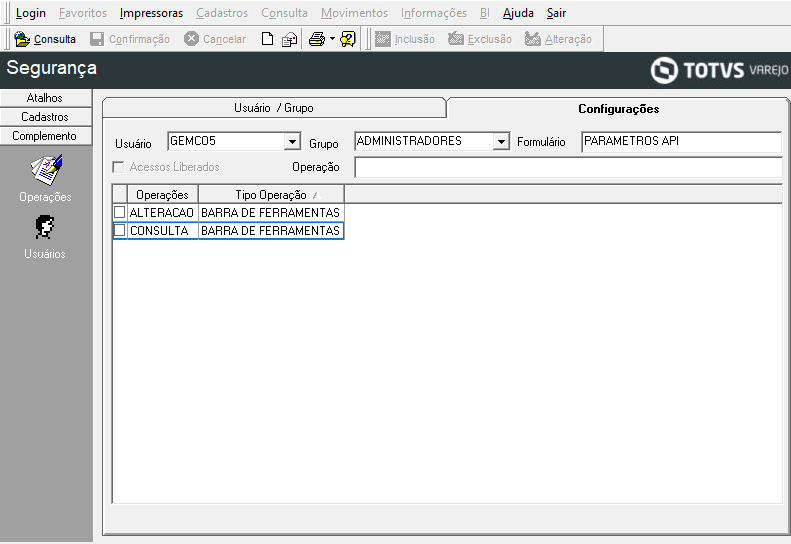Switch to the Usuário / Grupo tab
This screenshot has width=791, height=544.
click(274, 107)
